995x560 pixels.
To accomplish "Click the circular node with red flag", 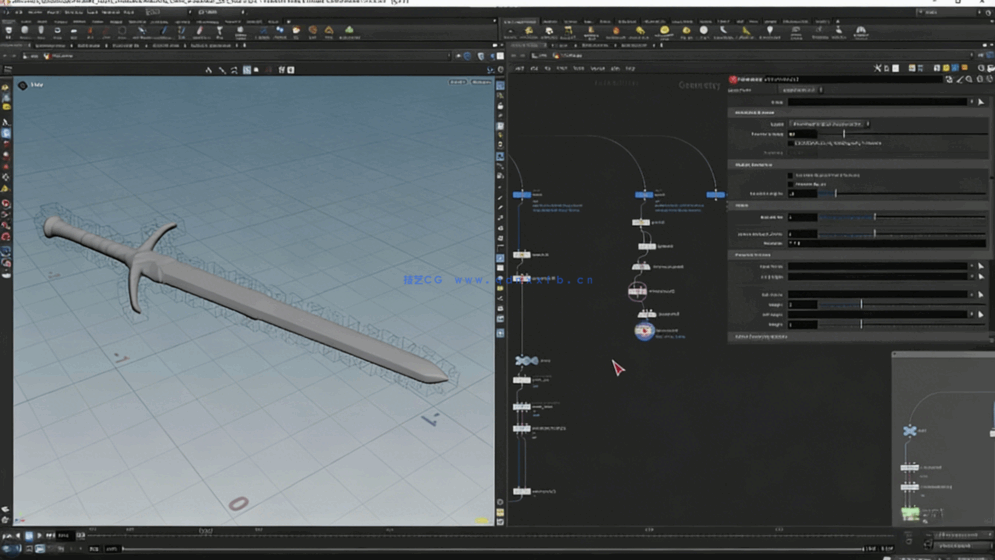I will pos(644,330).
